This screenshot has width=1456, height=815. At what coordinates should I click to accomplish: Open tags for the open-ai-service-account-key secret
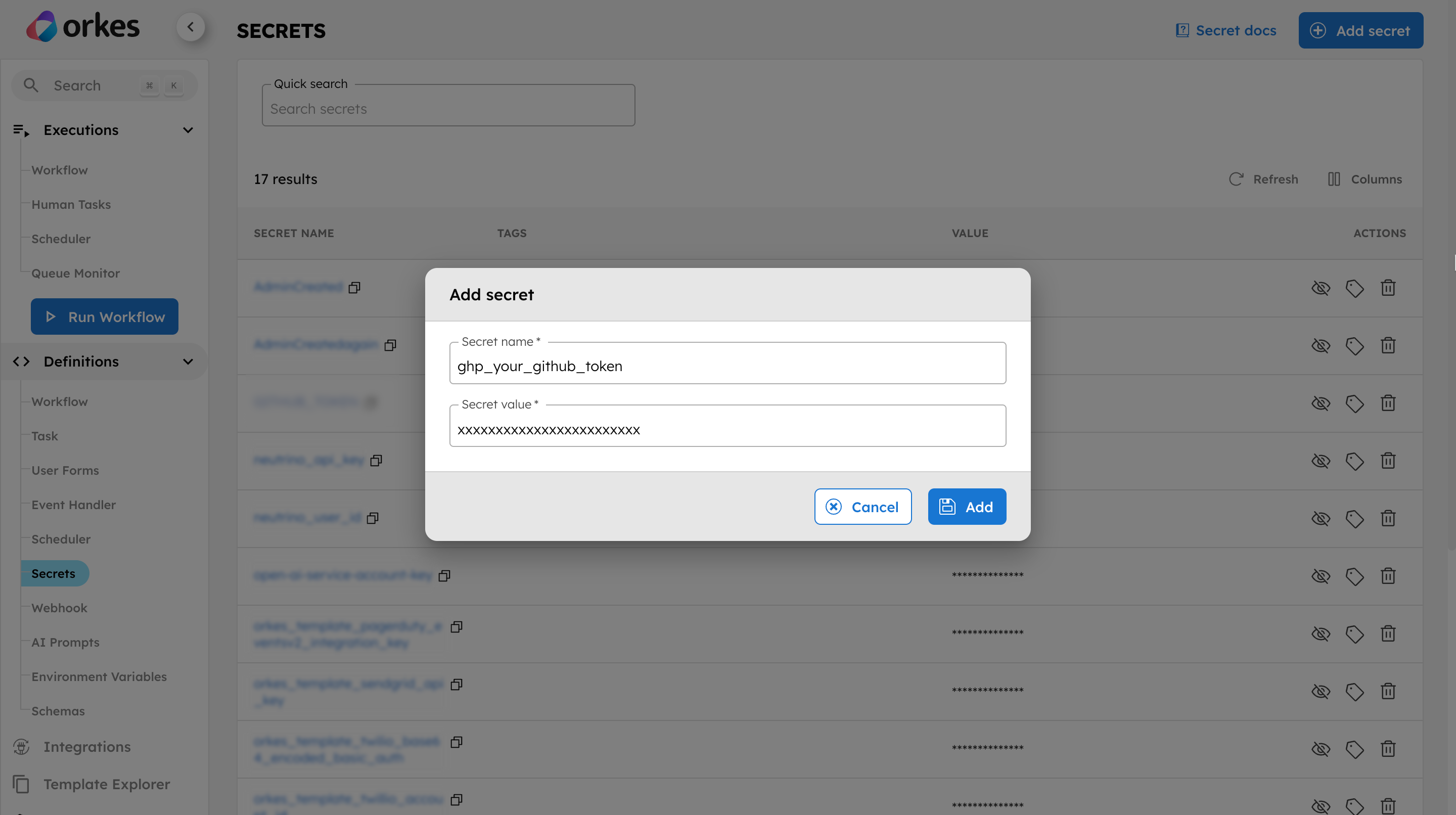click(1355, 576)
